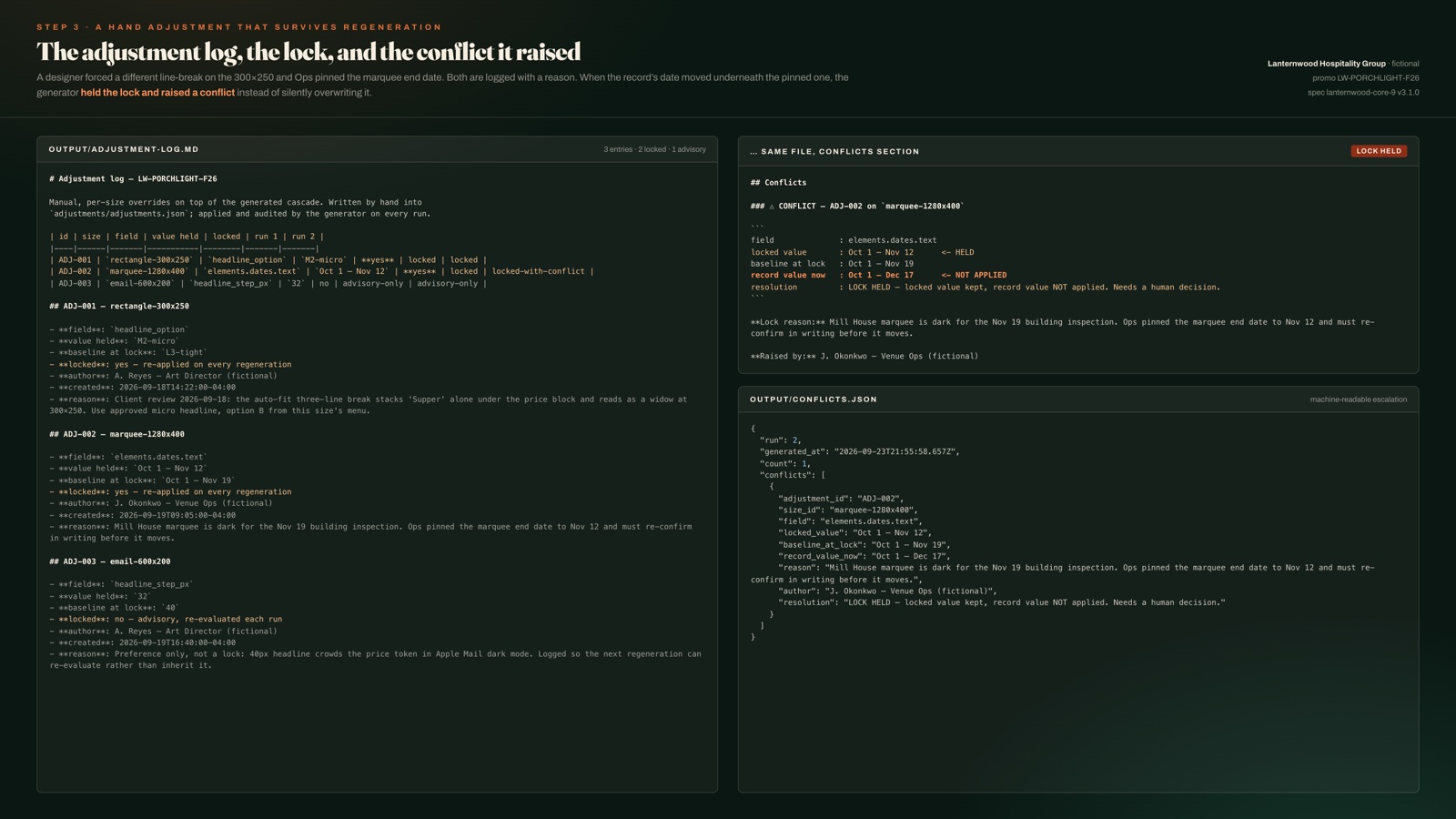Click "## ADJ-003 — email-600x200" section heading
1456x819 pixels.
click(110, 561)
